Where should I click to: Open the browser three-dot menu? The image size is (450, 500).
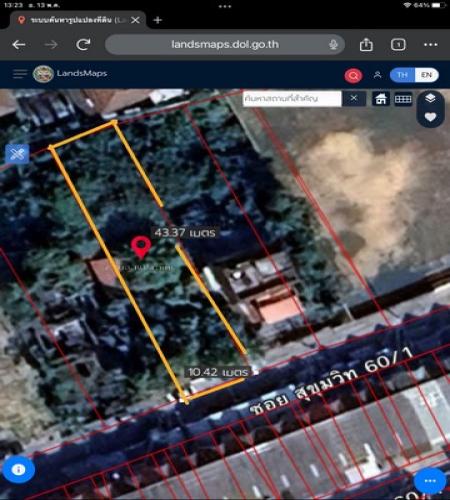pos(431,44)
